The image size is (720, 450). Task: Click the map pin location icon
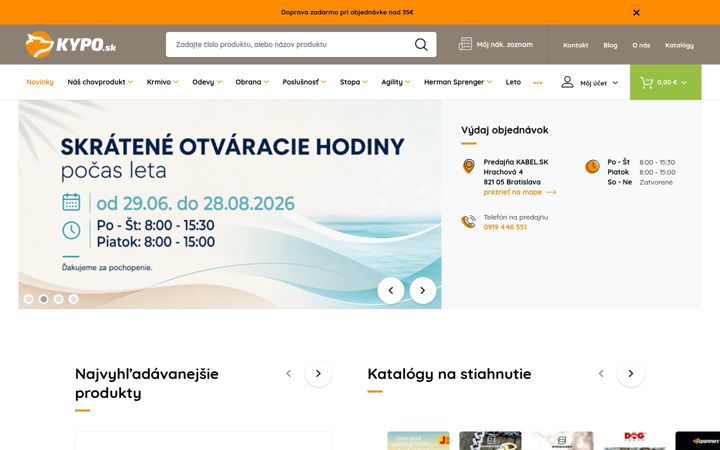point(468,166)
